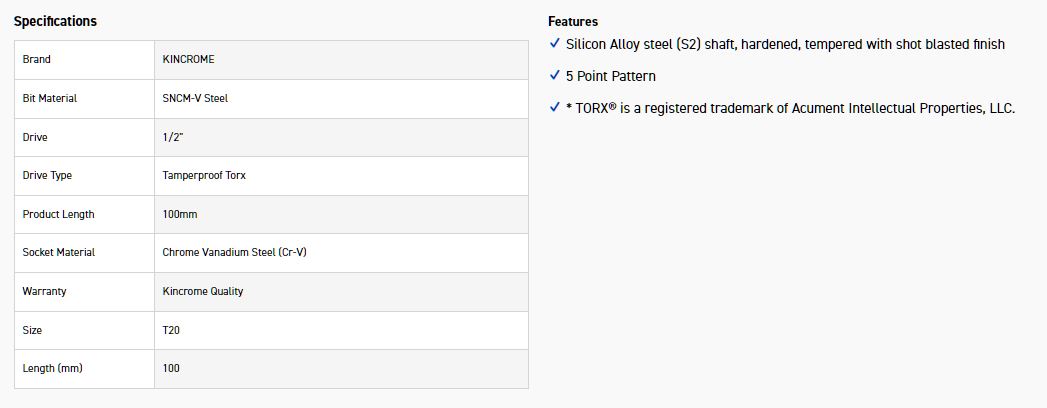Click the Specifications heading
The height and width of the screenshot is (408, 1047).
(55, 21)
